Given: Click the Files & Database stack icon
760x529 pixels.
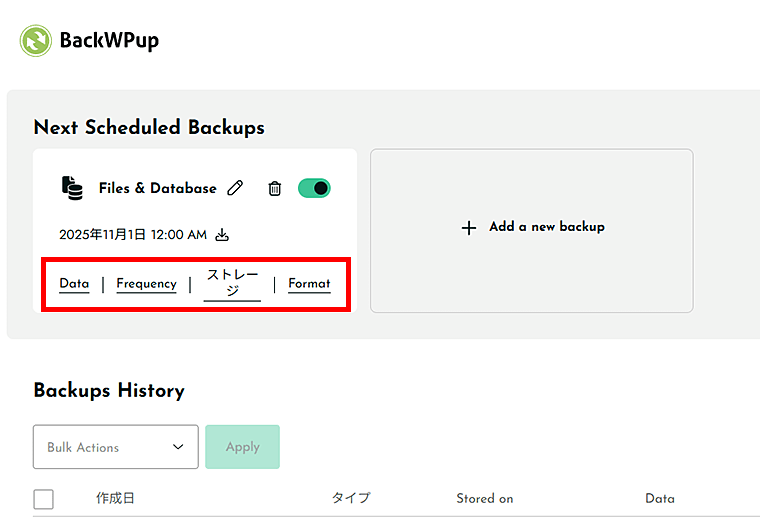Looking at the screenshot, I should coord(72,188).
